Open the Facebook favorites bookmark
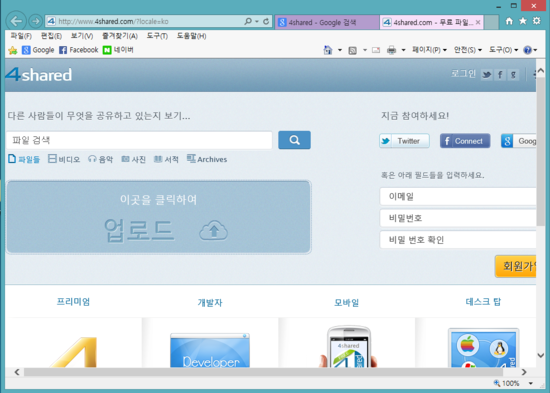This screenshot has width=550, height=393. 79,50
